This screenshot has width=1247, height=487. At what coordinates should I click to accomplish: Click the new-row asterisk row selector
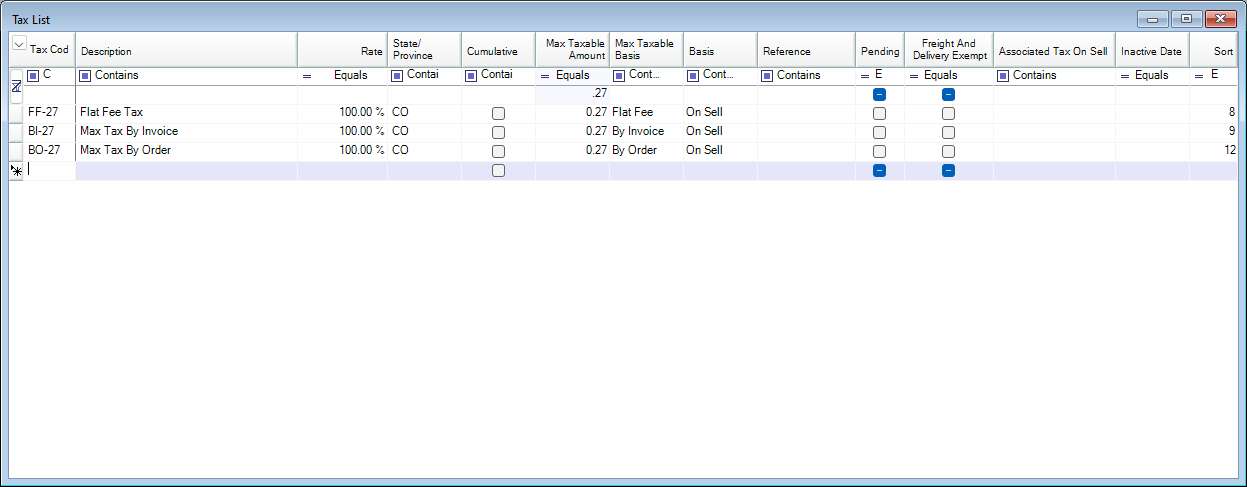pos(16,171)
